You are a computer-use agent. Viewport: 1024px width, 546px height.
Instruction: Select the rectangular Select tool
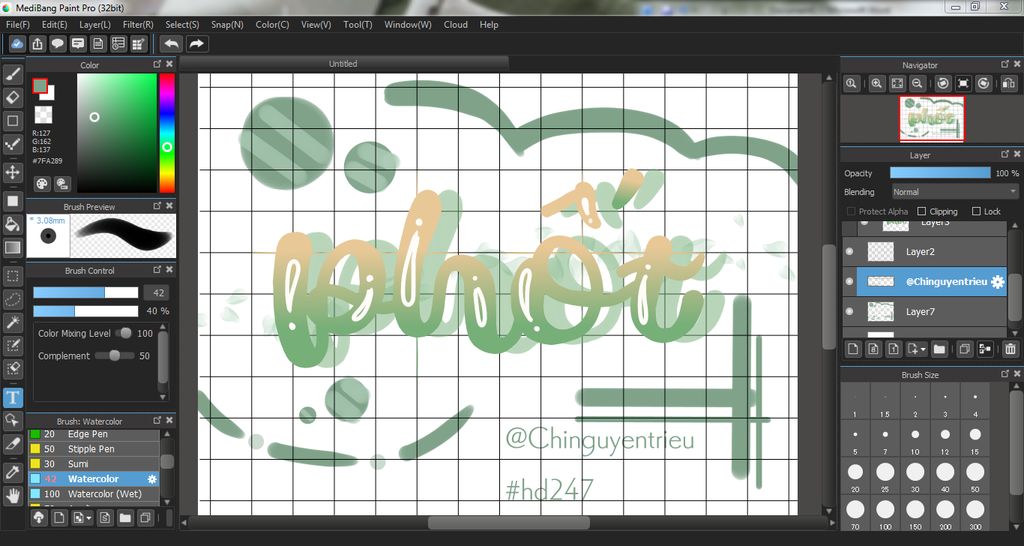point(12,275)
